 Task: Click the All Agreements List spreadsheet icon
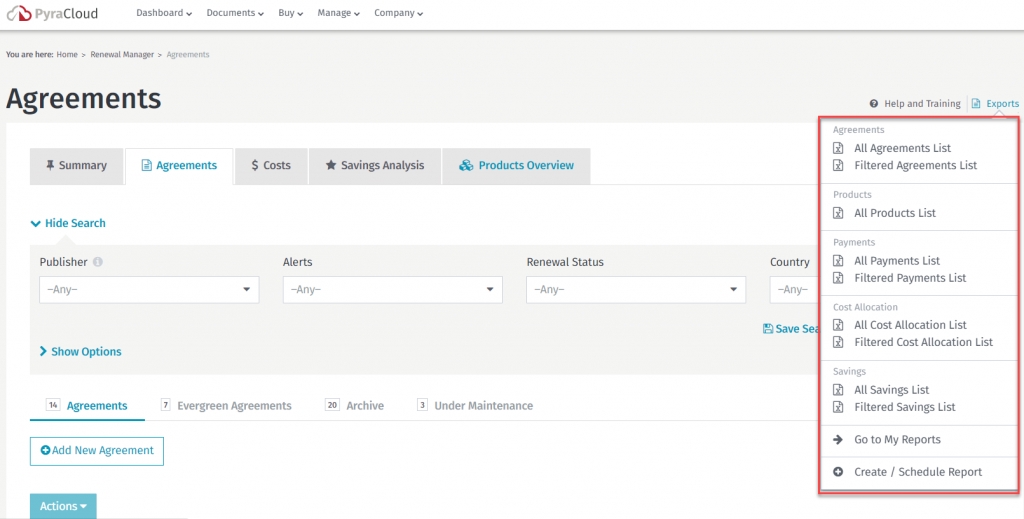838,148
